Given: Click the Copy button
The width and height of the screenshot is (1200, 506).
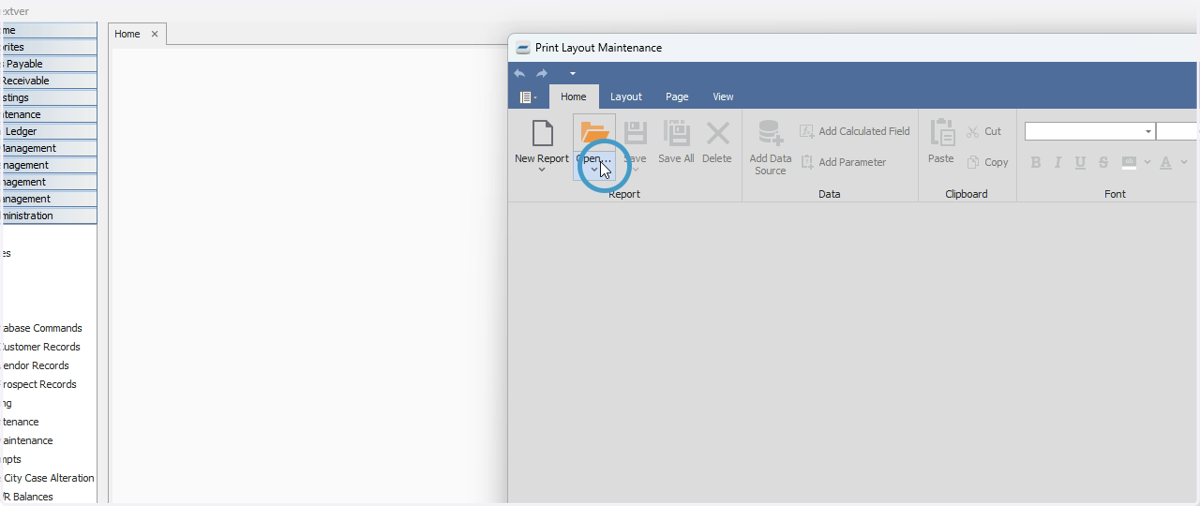Looking at the screenshot, I should click(x=987, y=162).
